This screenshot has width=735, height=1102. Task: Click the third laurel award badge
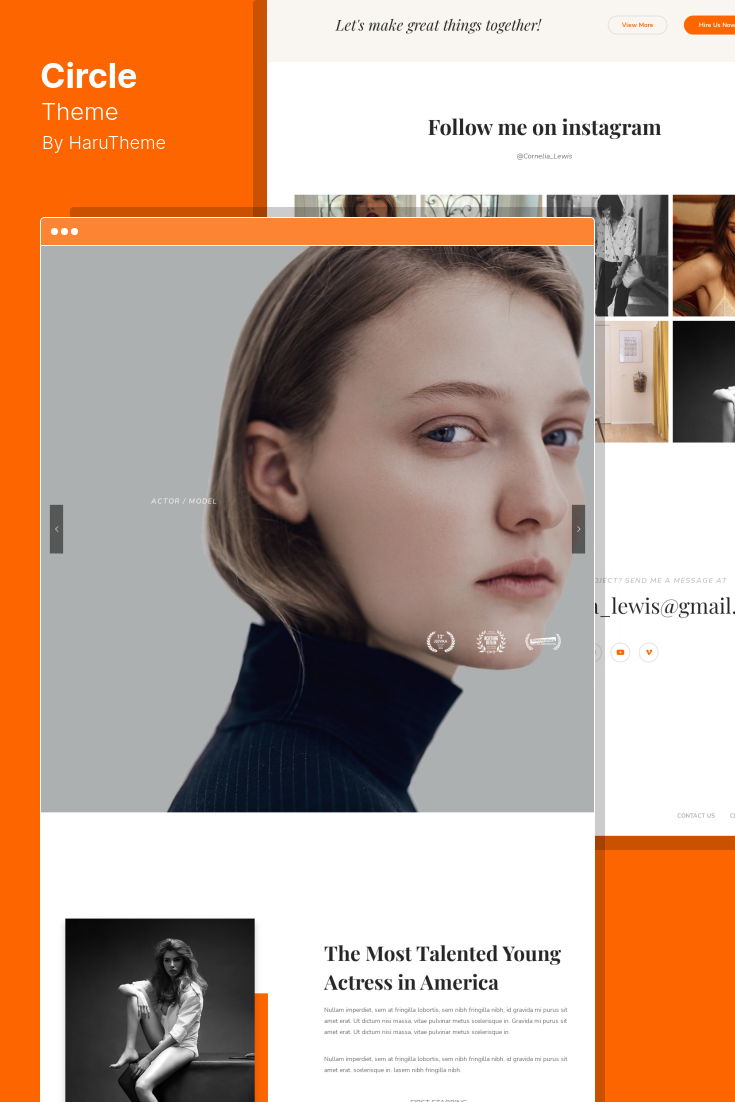pos(543,641)
